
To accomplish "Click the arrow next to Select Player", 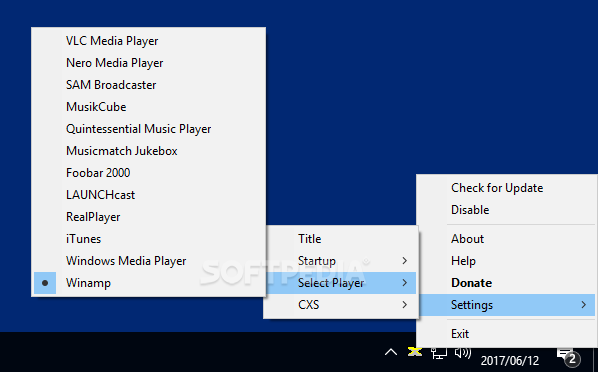I will (405, 283).
